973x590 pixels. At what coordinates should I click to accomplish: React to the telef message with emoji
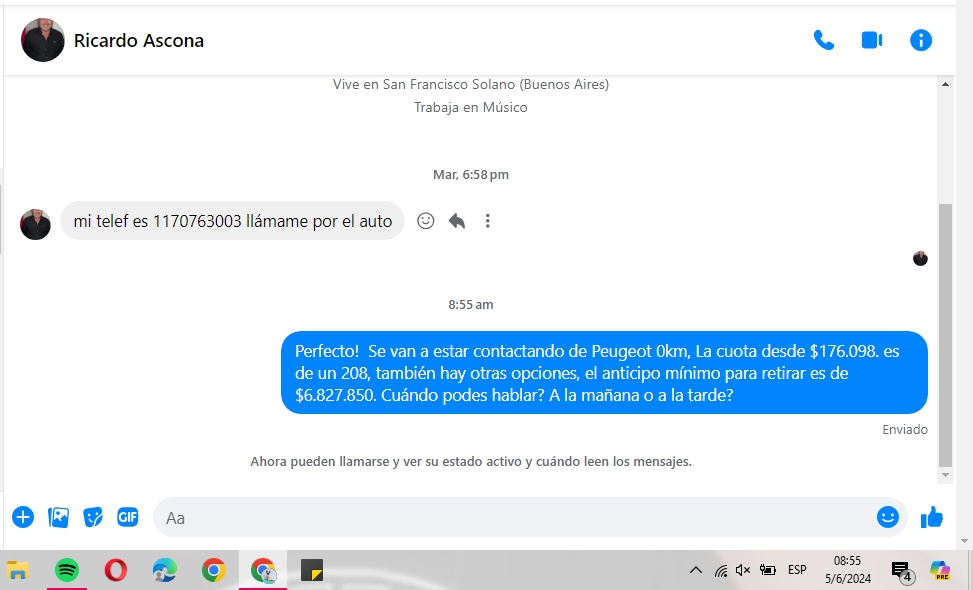point(426,221)
